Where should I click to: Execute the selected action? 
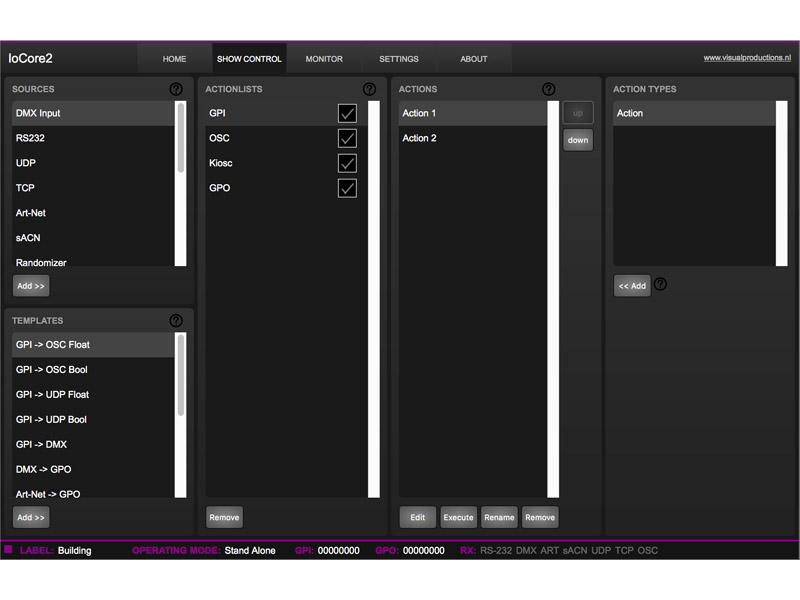(458, 517)
